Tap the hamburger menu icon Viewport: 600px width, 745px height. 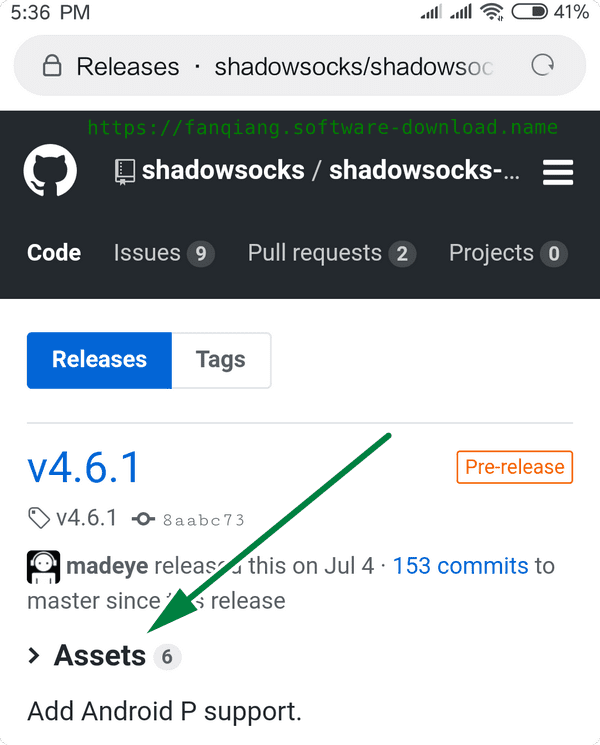[x=558, y=172]
